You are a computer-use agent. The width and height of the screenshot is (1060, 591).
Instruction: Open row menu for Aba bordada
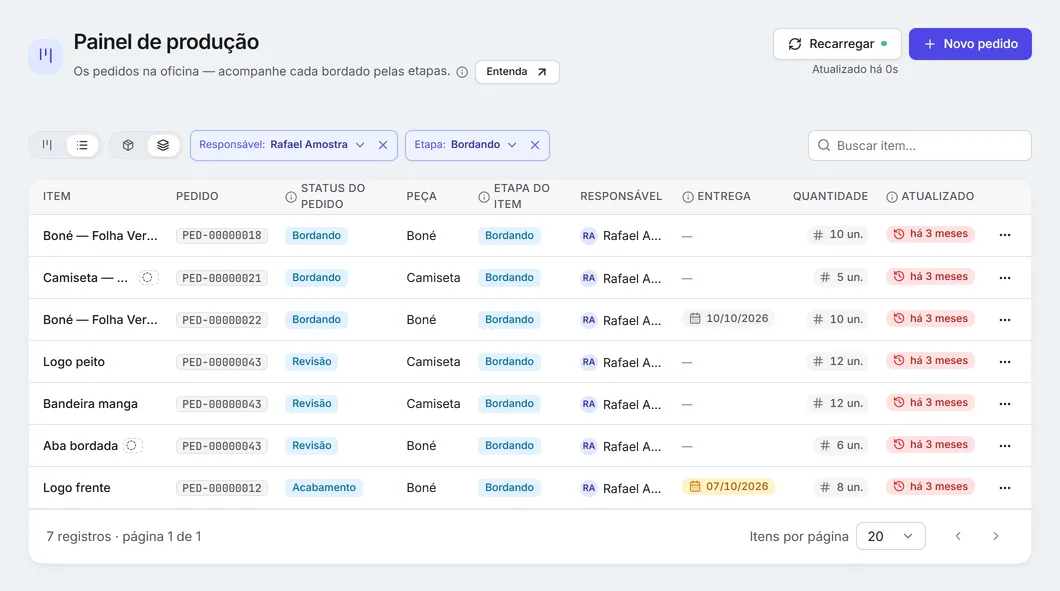(1005, 446)
